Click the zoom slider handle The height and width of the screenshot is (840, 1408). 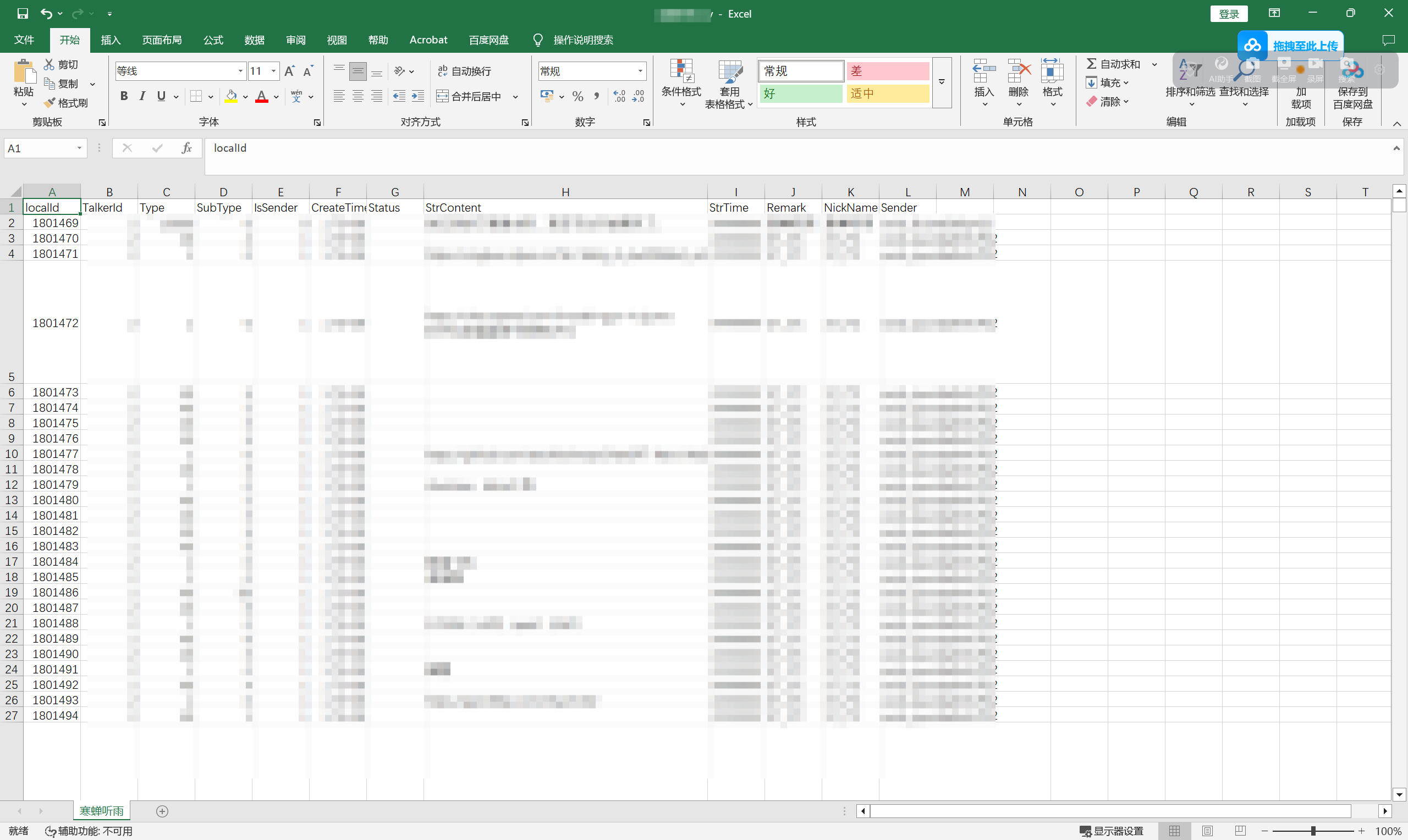tap(1313, 830)
